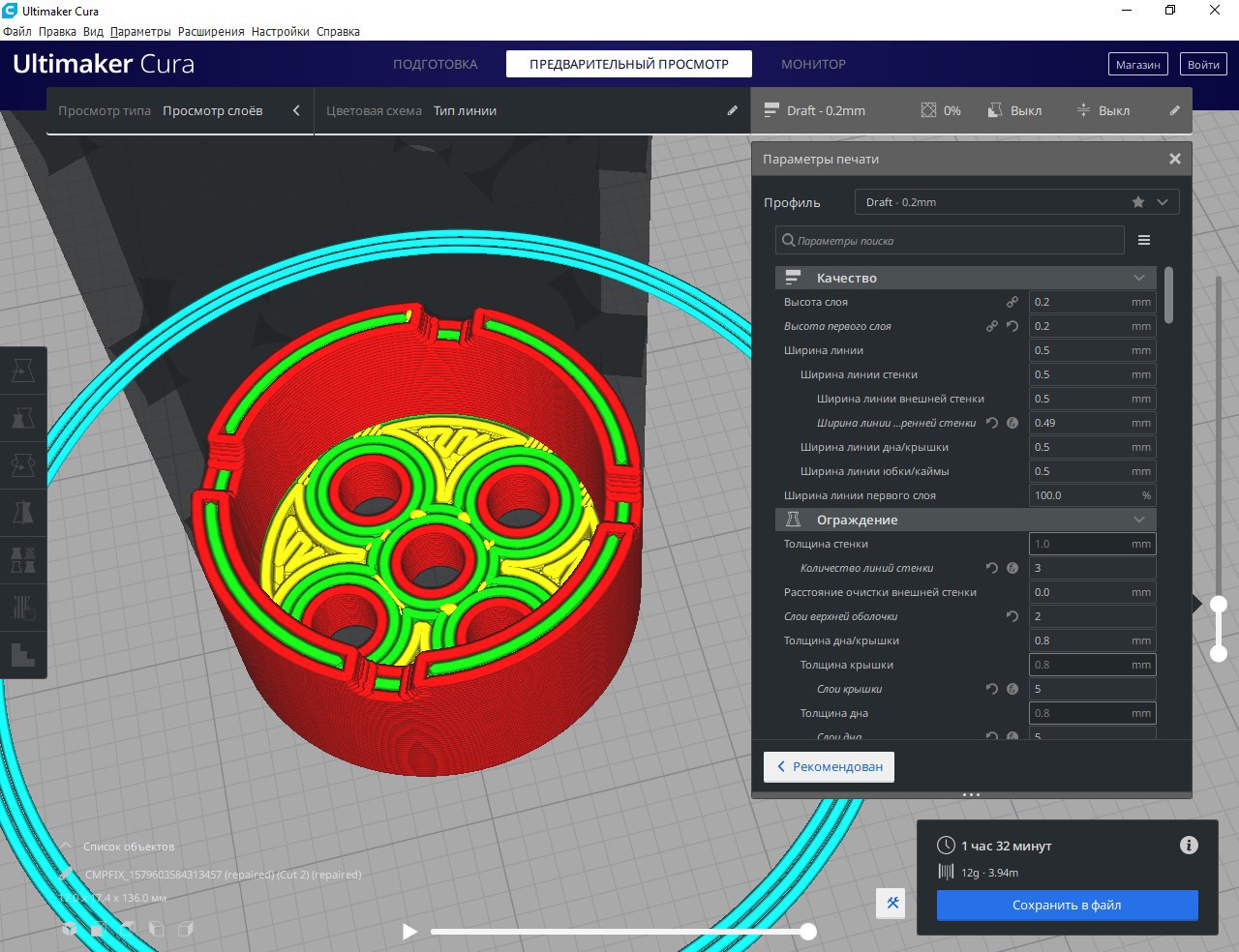Reset Слои верхней оболочки value
1239x952 pixels.
pos(1012,616)
